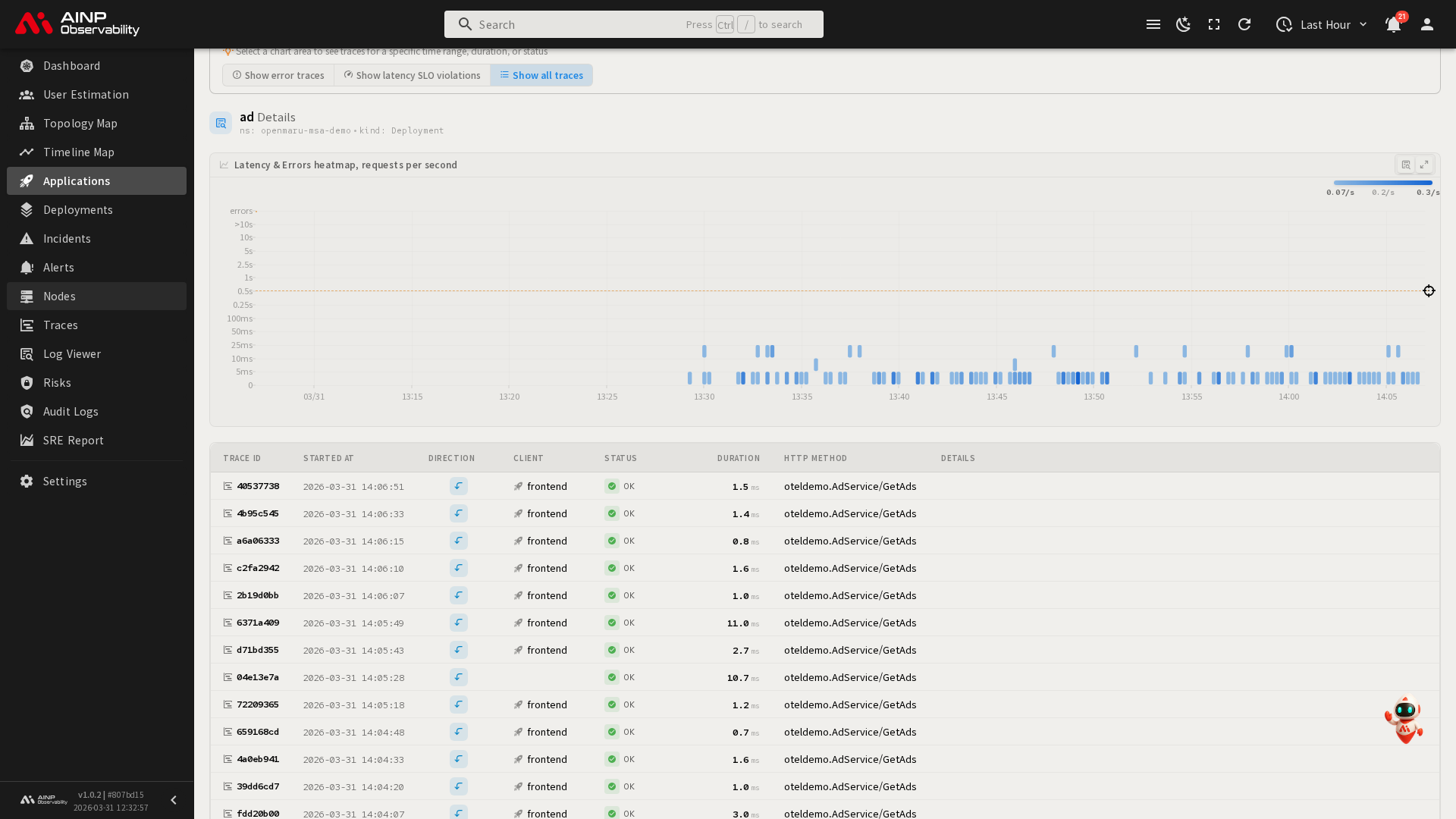Enter fullscreen mode with the top bar icon
Image resolution: width=1456 pixels, height=819 pixels.
[x=1214, y=24]
